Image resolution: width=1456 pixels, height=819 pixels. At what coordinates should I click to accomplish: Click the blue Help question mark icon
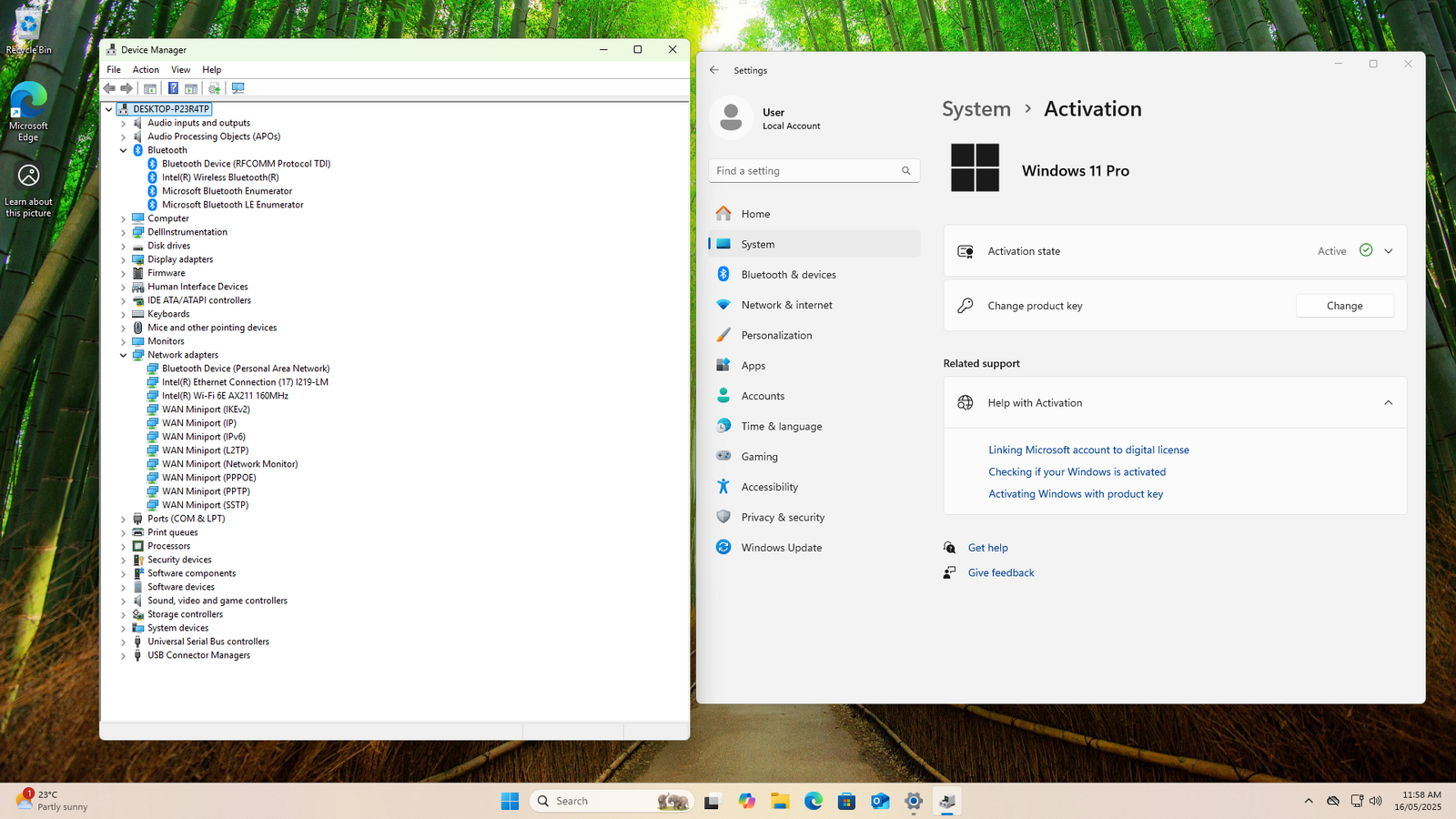[173, 88]
